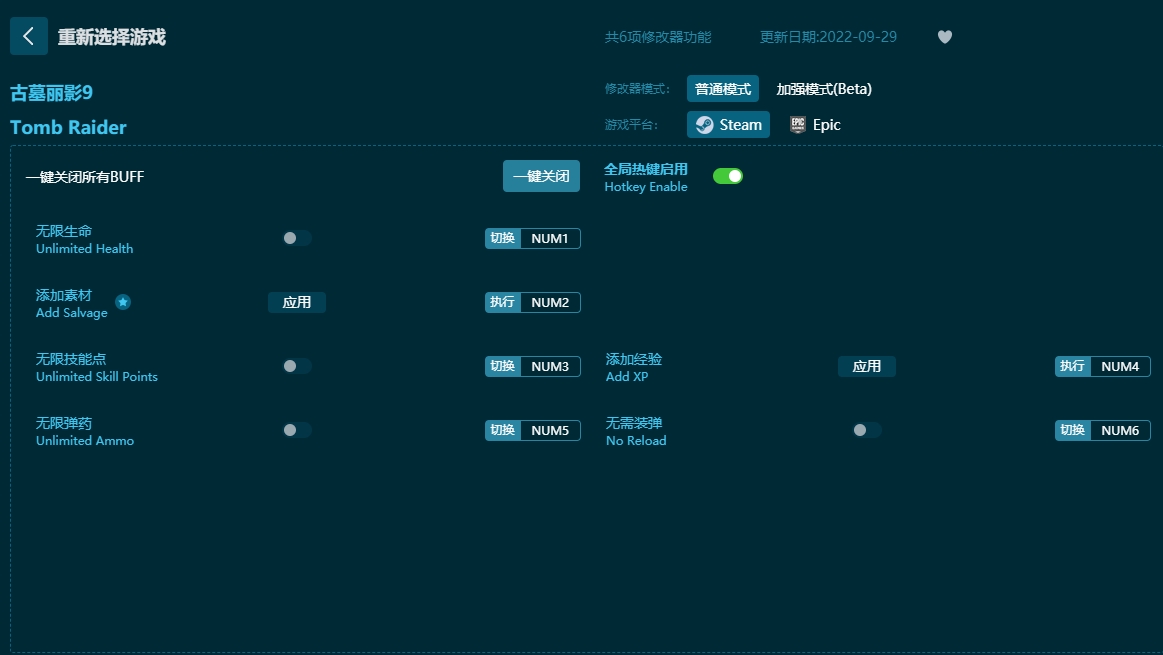
Task: Click the Tomb Raider game title
Action: [x=68, y=127]
